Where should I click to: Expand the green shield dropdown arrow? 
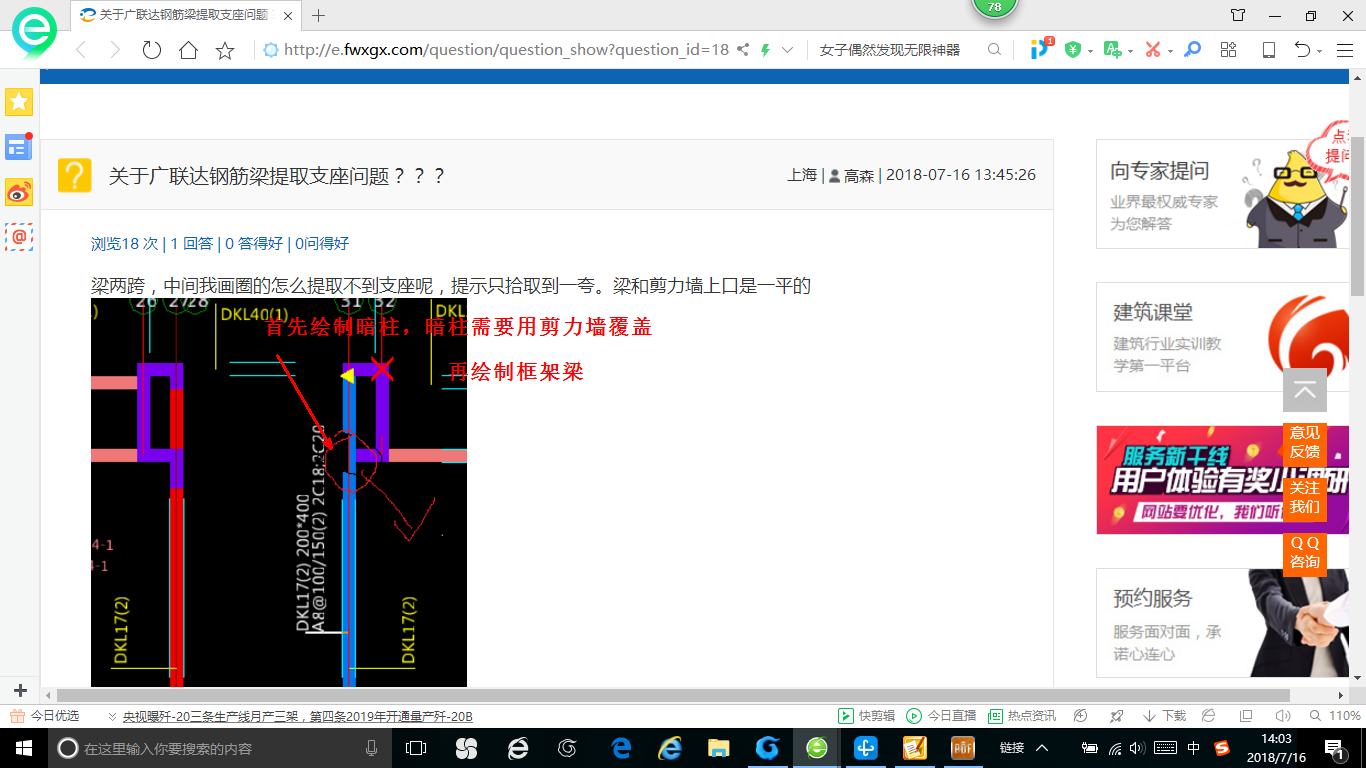pos(1090,51)
